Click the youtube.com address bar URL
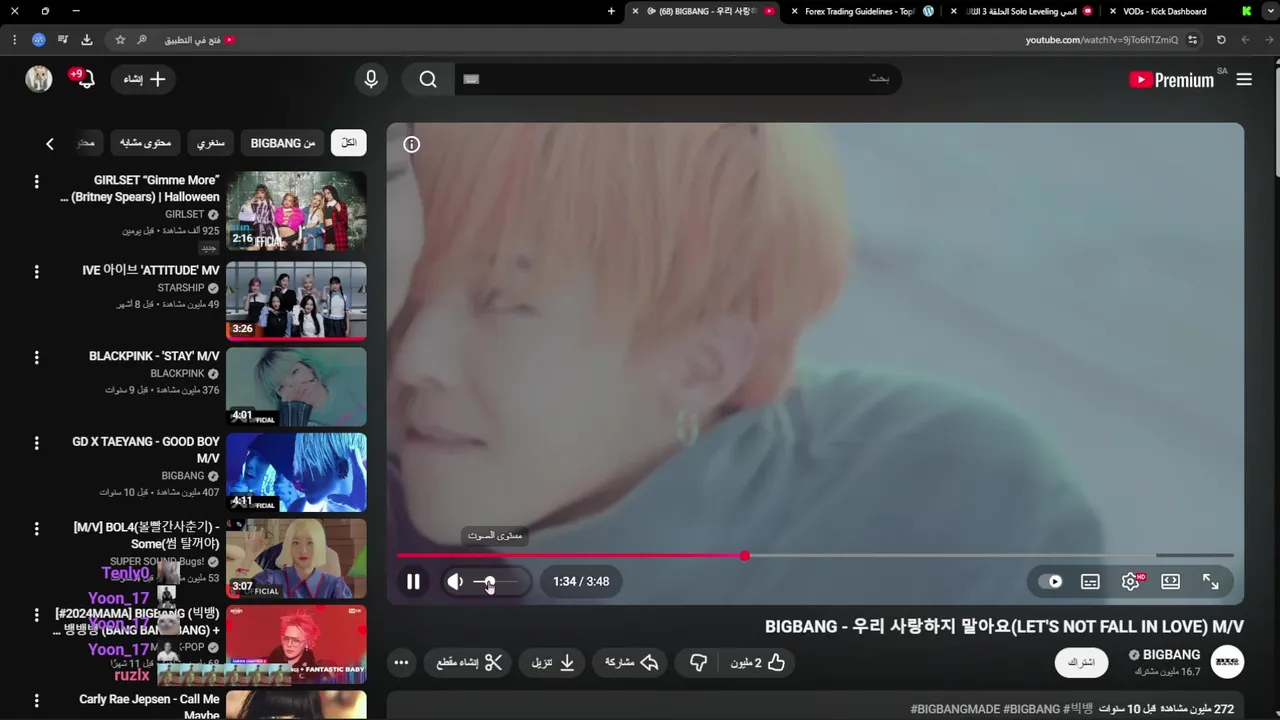Viewport: 1280px width, 720px height. point(1101,40)
